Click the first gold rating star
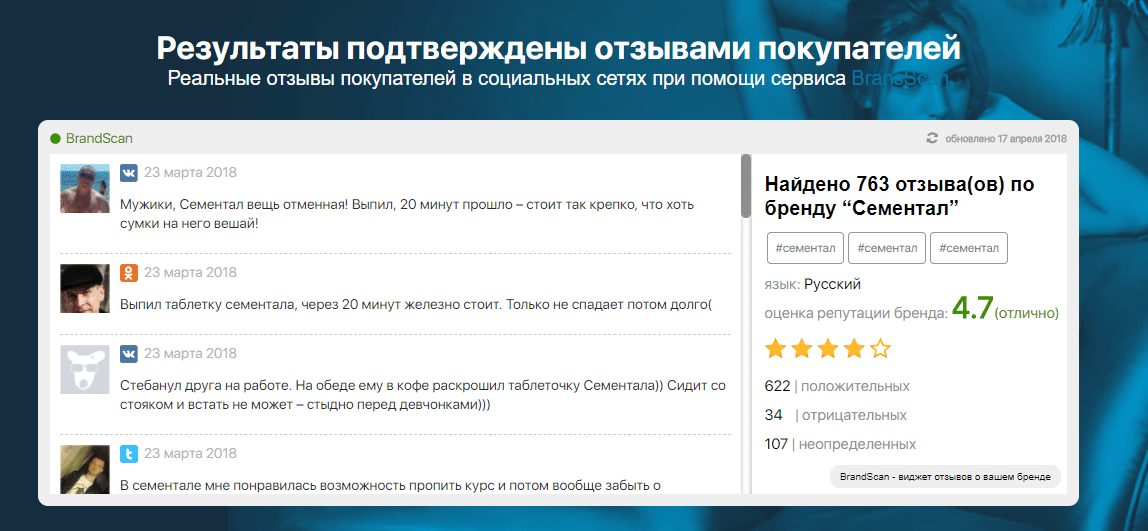The width and height of the screenshot is (1148, 531). (x=775, y=349)
